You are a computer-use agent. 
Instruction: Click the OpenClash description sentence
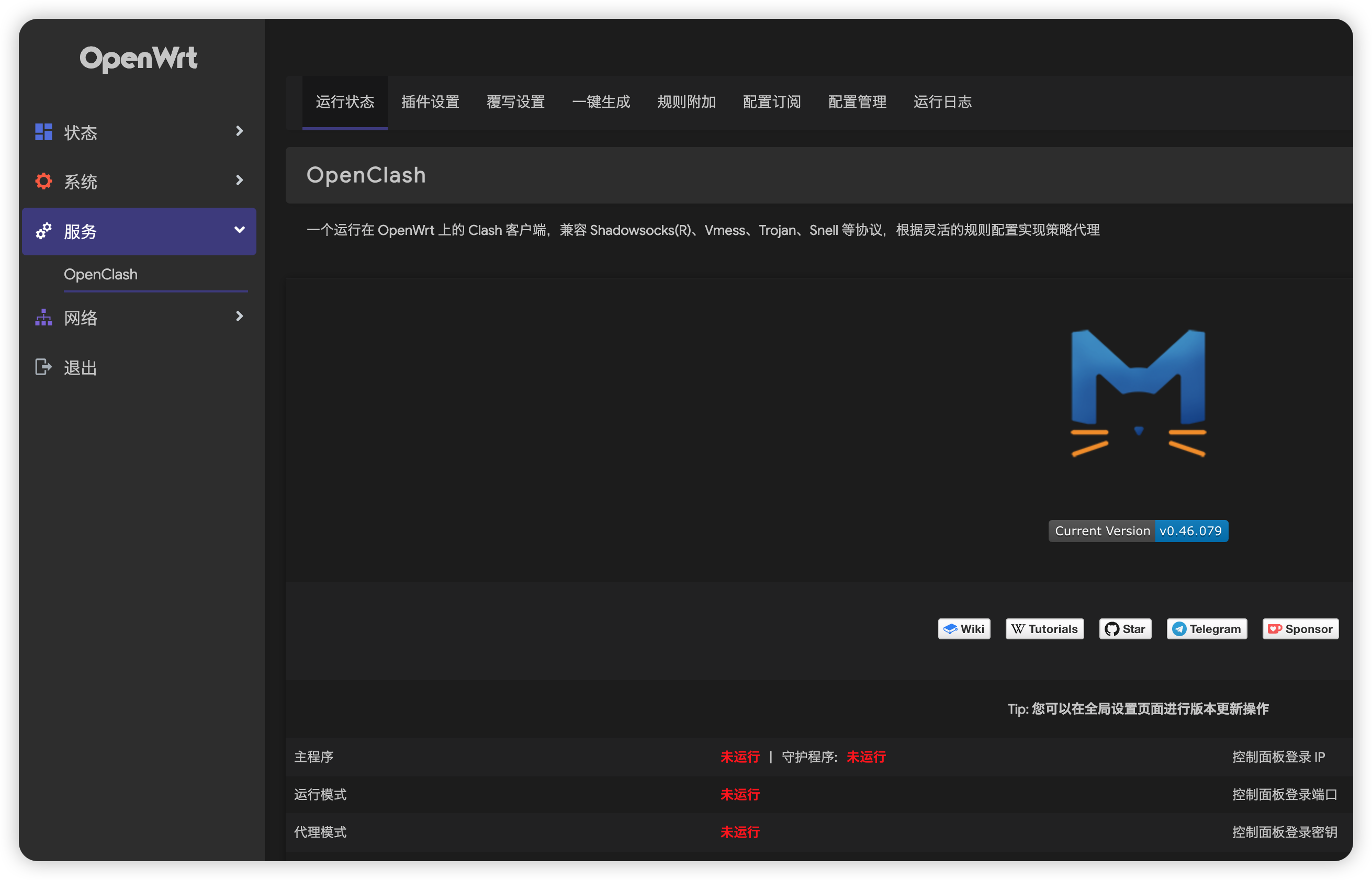(x=703, y=230)
